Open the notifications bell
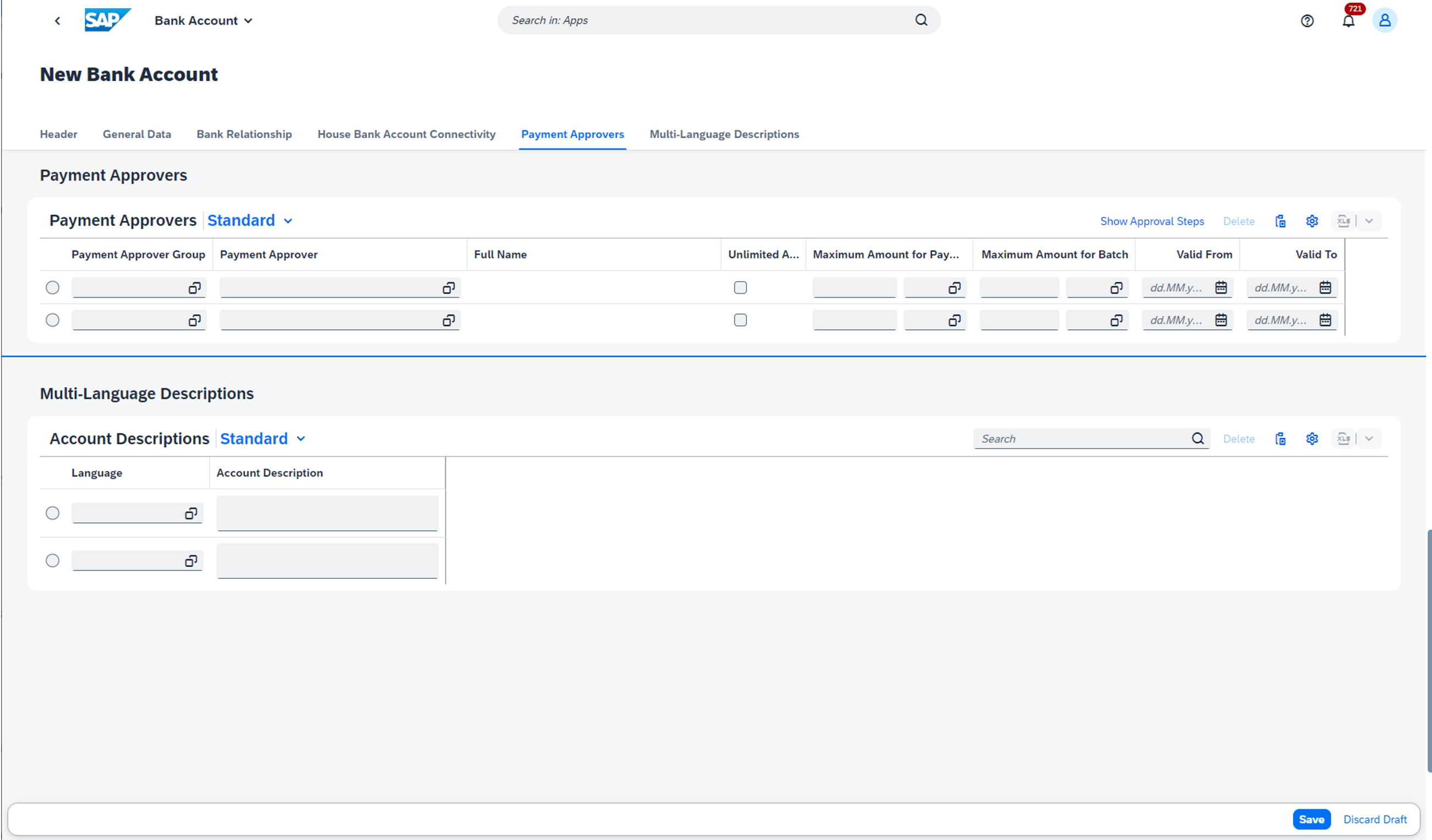1432x840 pixels. click(x=1349, y=20)
